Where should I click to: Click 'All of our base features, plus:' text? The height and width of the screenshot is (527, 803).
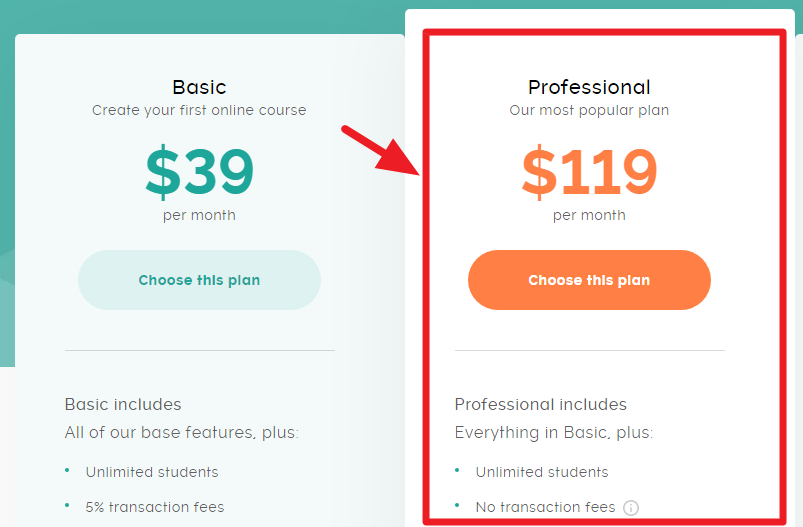tap(181, 433)
